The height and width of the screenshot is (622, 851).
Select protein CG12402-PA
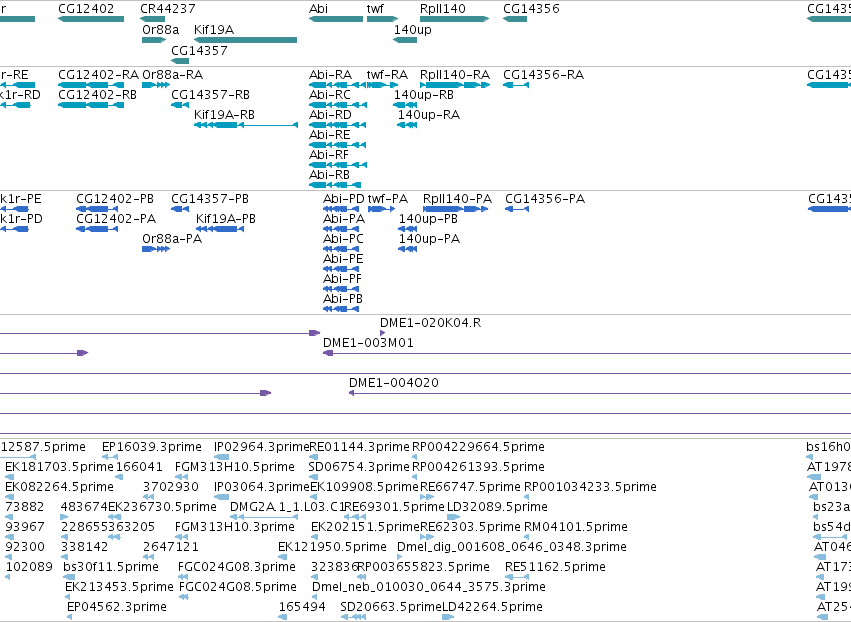point(97,229)
